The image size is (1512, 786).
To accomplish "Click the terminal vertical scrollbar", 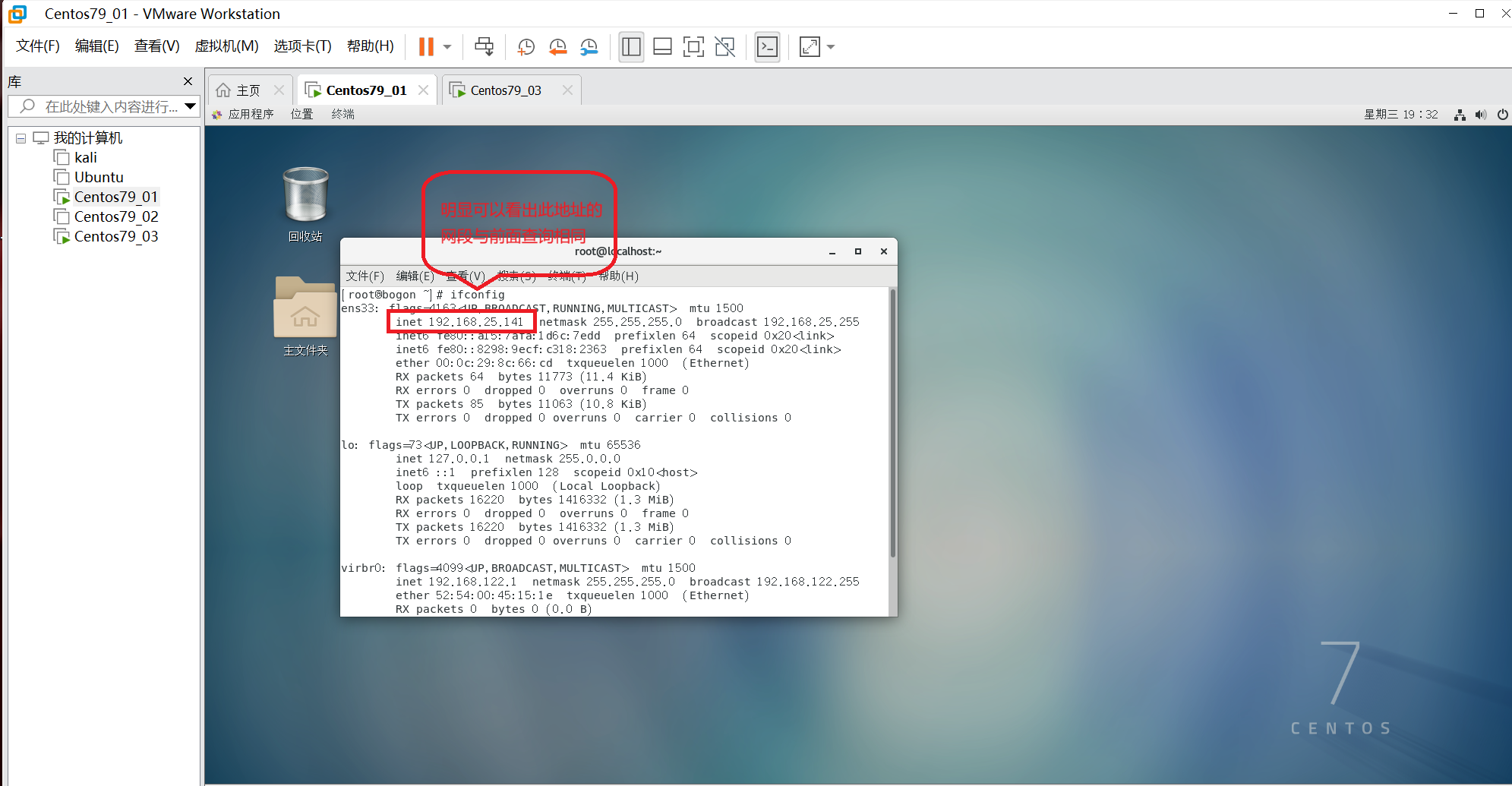I will click(x=893, y=422).
